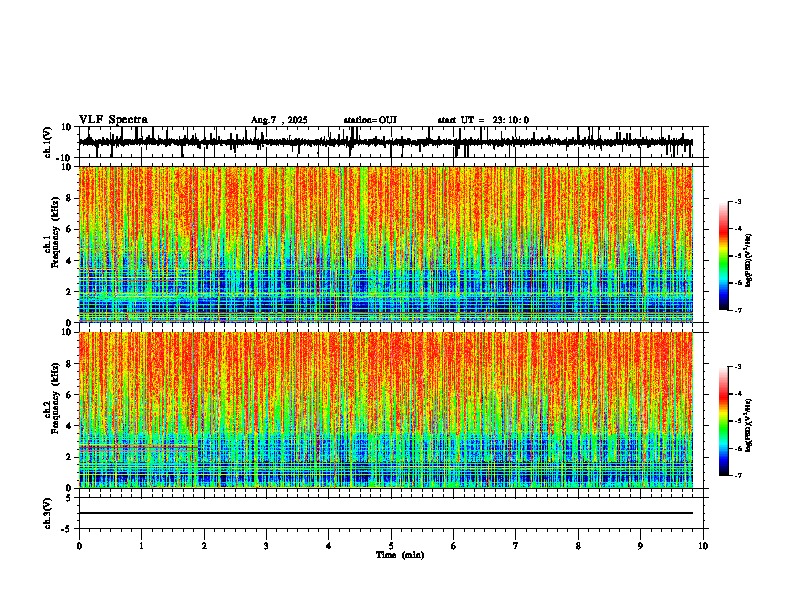Click the "-4" label on ch.2 color scale

[737, 394]
